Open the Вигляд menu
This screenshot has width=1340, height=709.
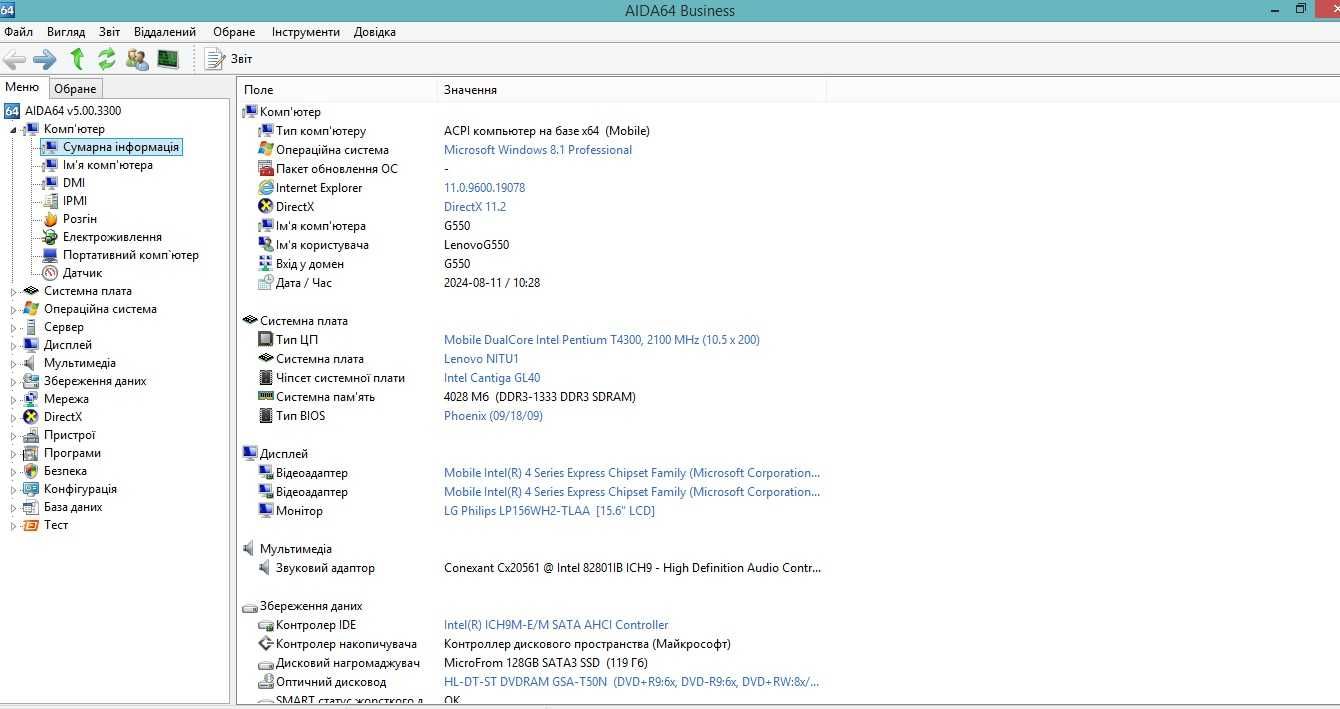pyautogui.click(x=66, y=32)
